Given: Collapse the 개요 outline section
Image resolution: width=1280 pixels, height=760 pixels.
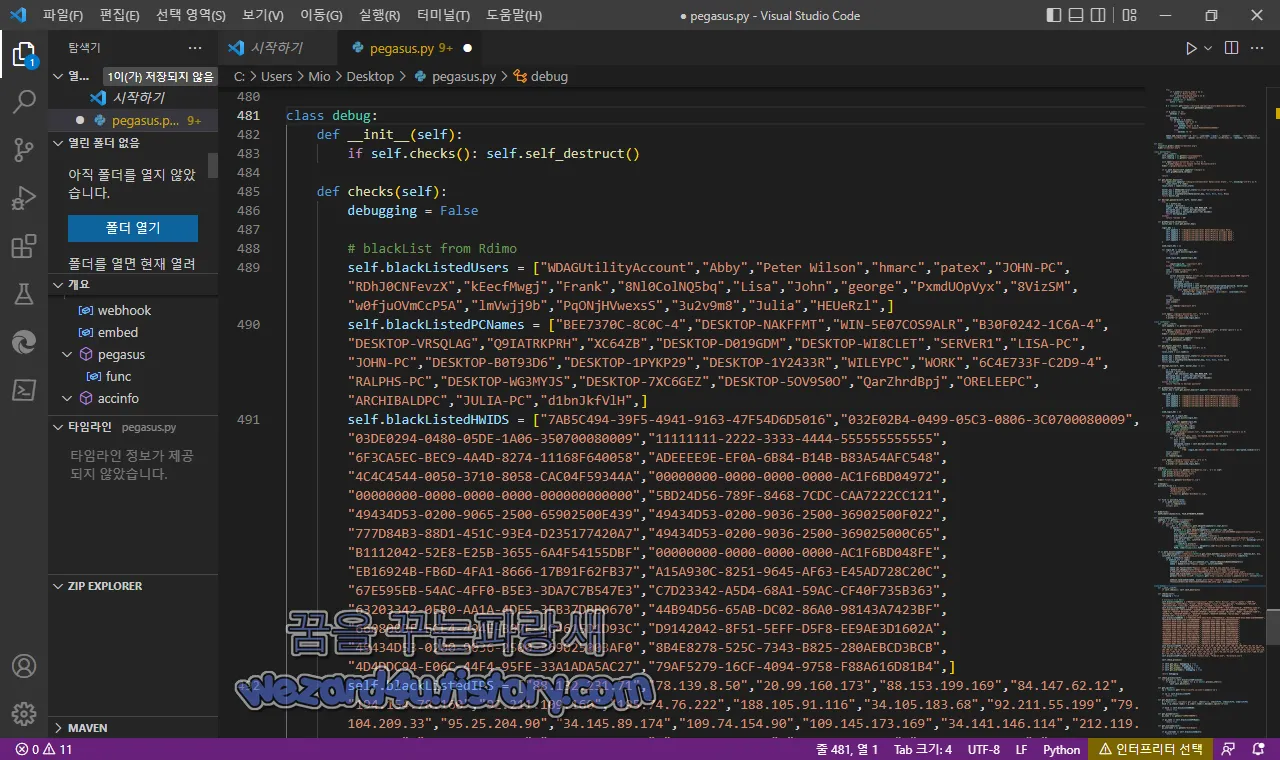Looking at the screenshot, I should [59, 285].
